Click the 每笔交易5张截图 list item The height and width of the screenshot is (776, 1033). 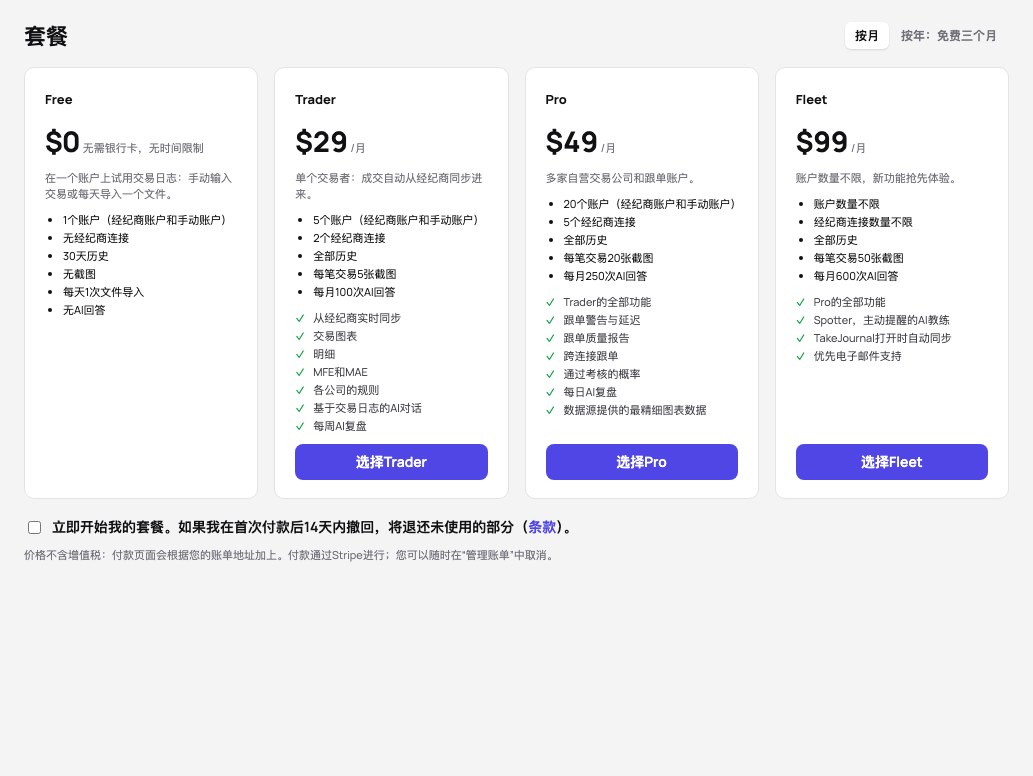coord(354,274)
